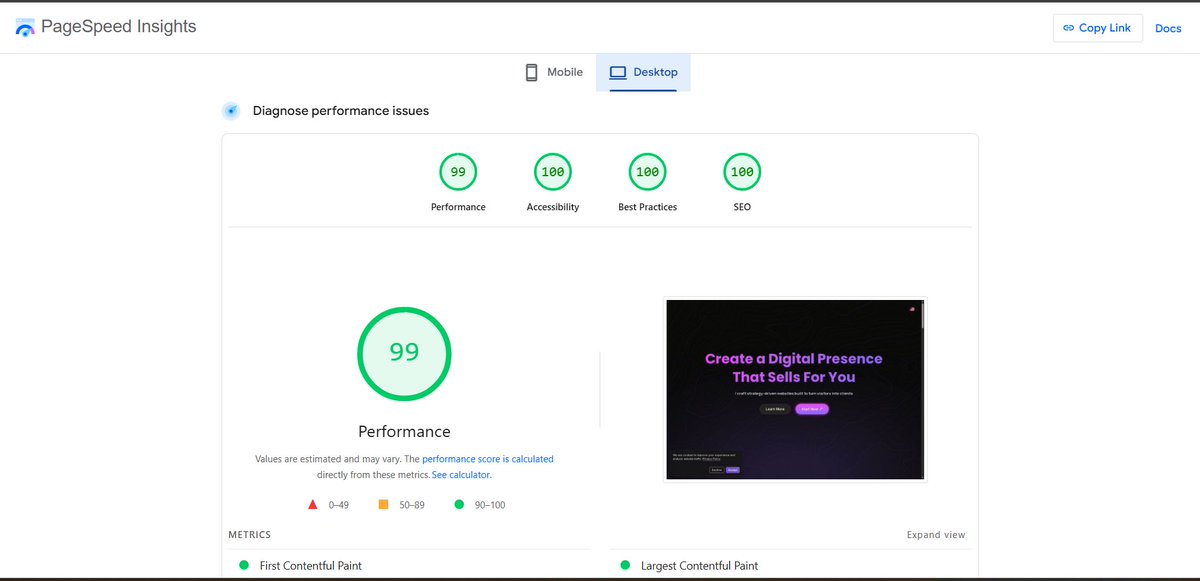Click the green dot beside Largest Contentful Paint
The height and width of the screenshot is (581, 1200).
point(623,565)
